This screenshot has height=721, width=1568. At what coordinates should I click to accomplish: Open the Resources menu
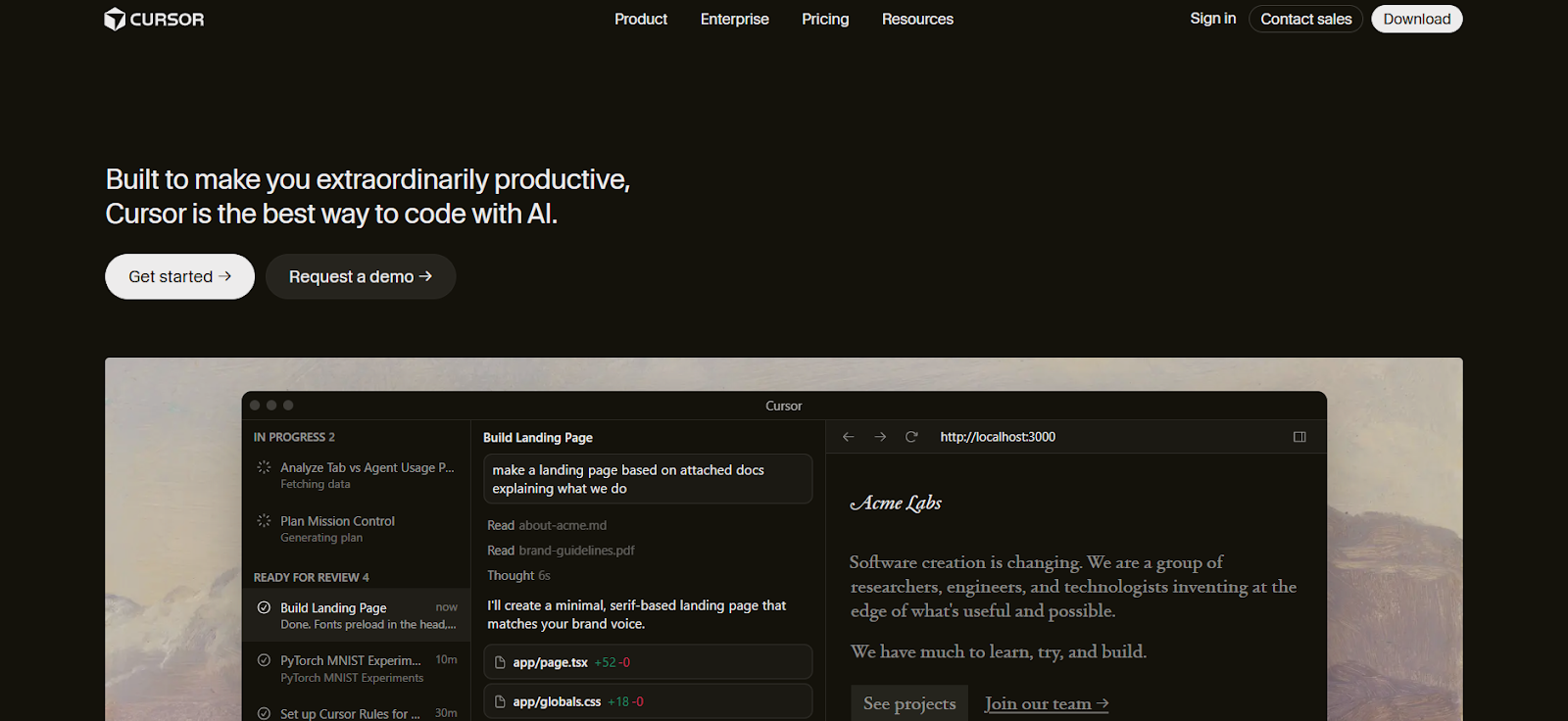tap(917, 19)
